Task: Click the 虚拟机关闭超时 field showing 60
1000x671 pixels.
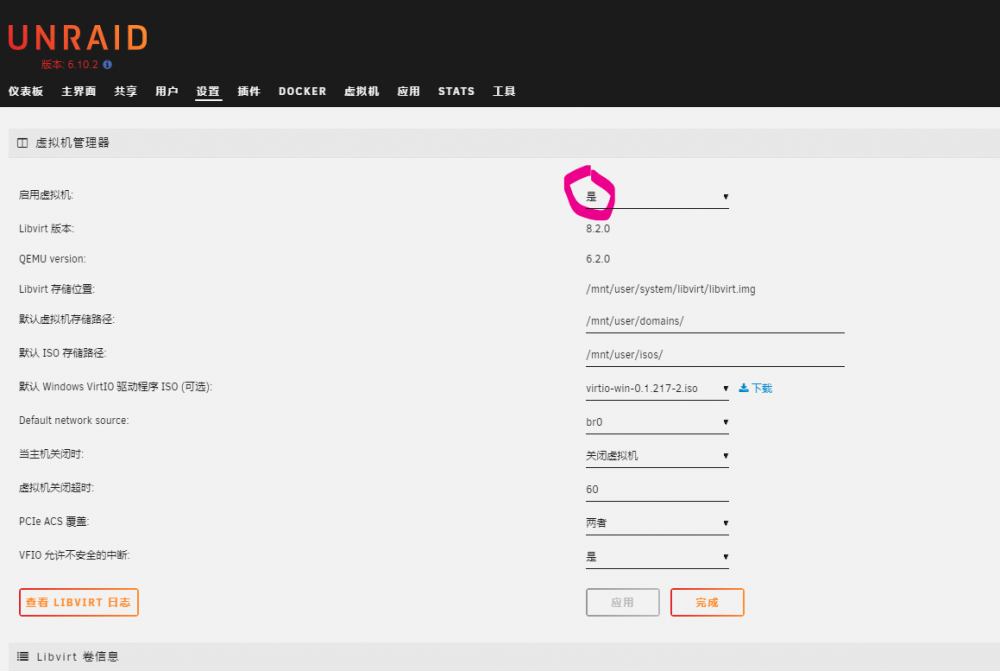Action: [657, 489]
